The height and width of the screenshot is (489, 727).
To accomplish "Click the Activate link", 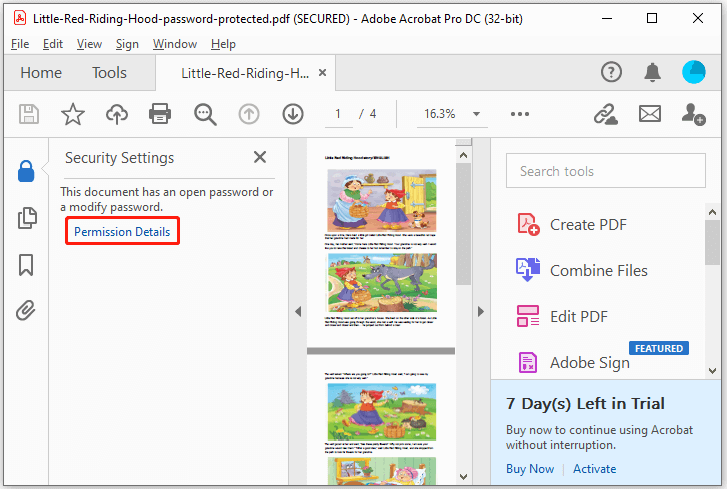I will (594, 469).
